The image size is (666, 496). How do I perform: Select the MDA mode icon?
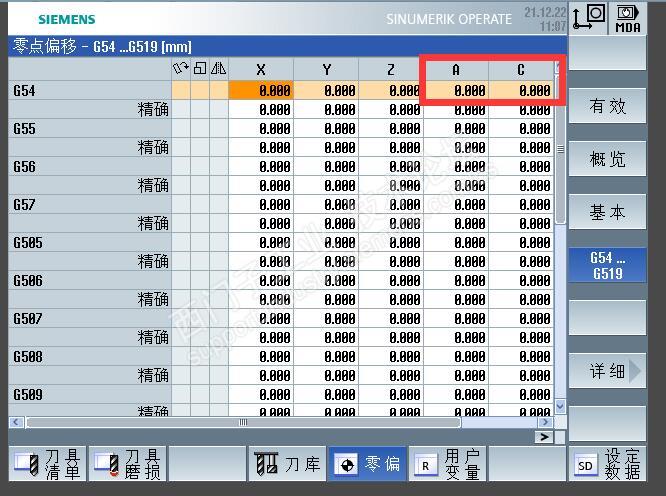[x=628, y=19]
